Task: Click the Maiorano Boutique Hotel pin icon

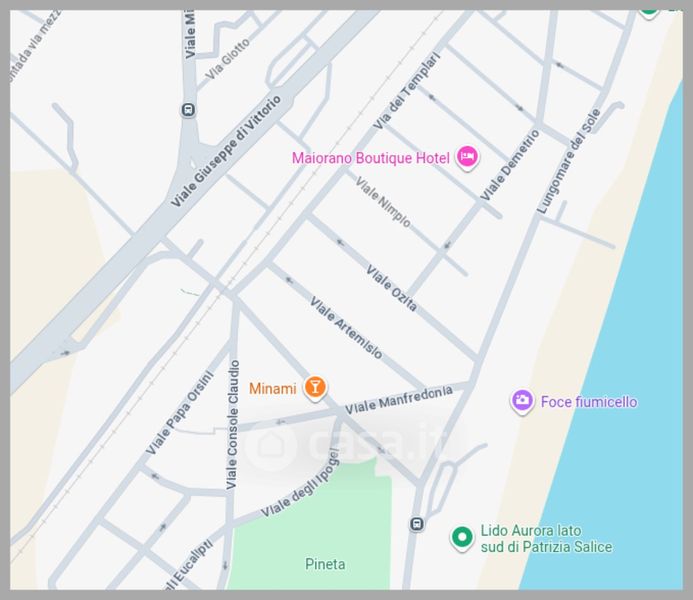Action: click(x=467, y=157)
